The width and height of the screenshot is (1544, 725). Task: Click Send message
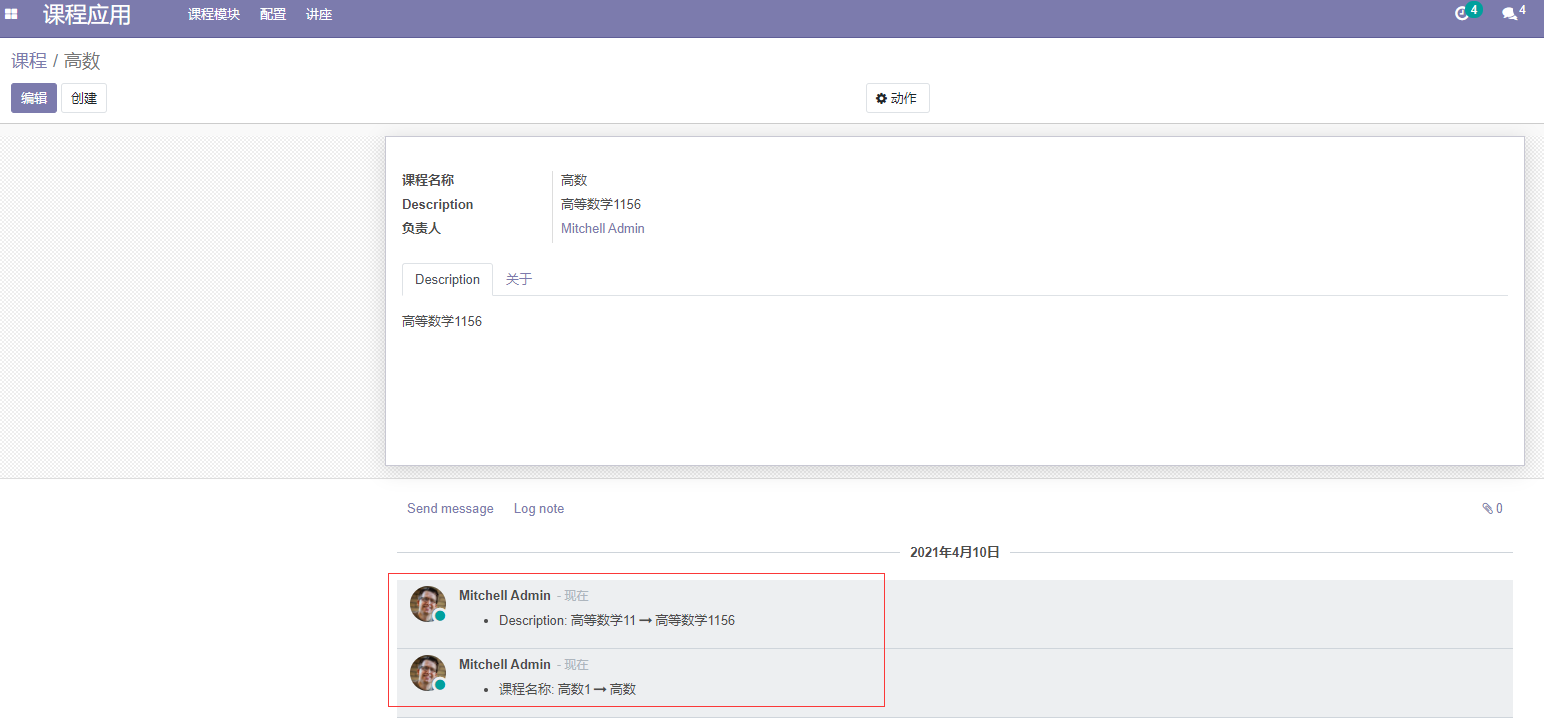(450, 508)
